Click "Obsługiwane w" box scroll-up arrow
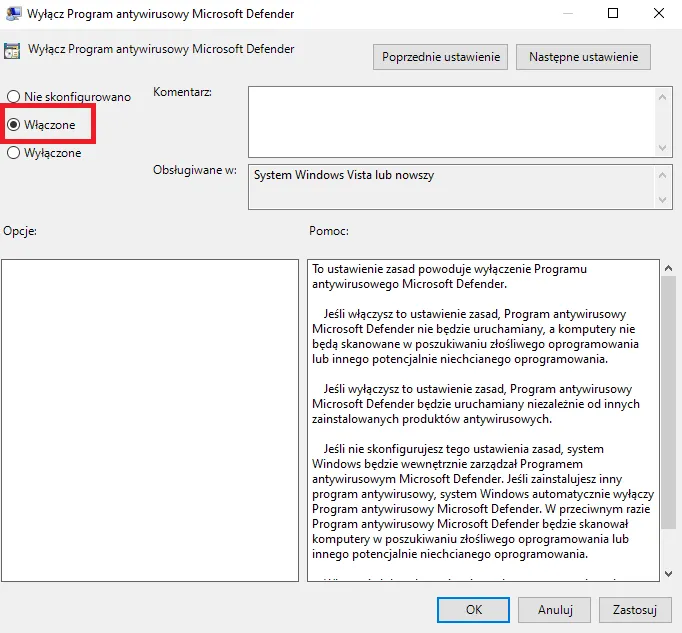This screenshot has width=682, height=633. tap(662, 175)
